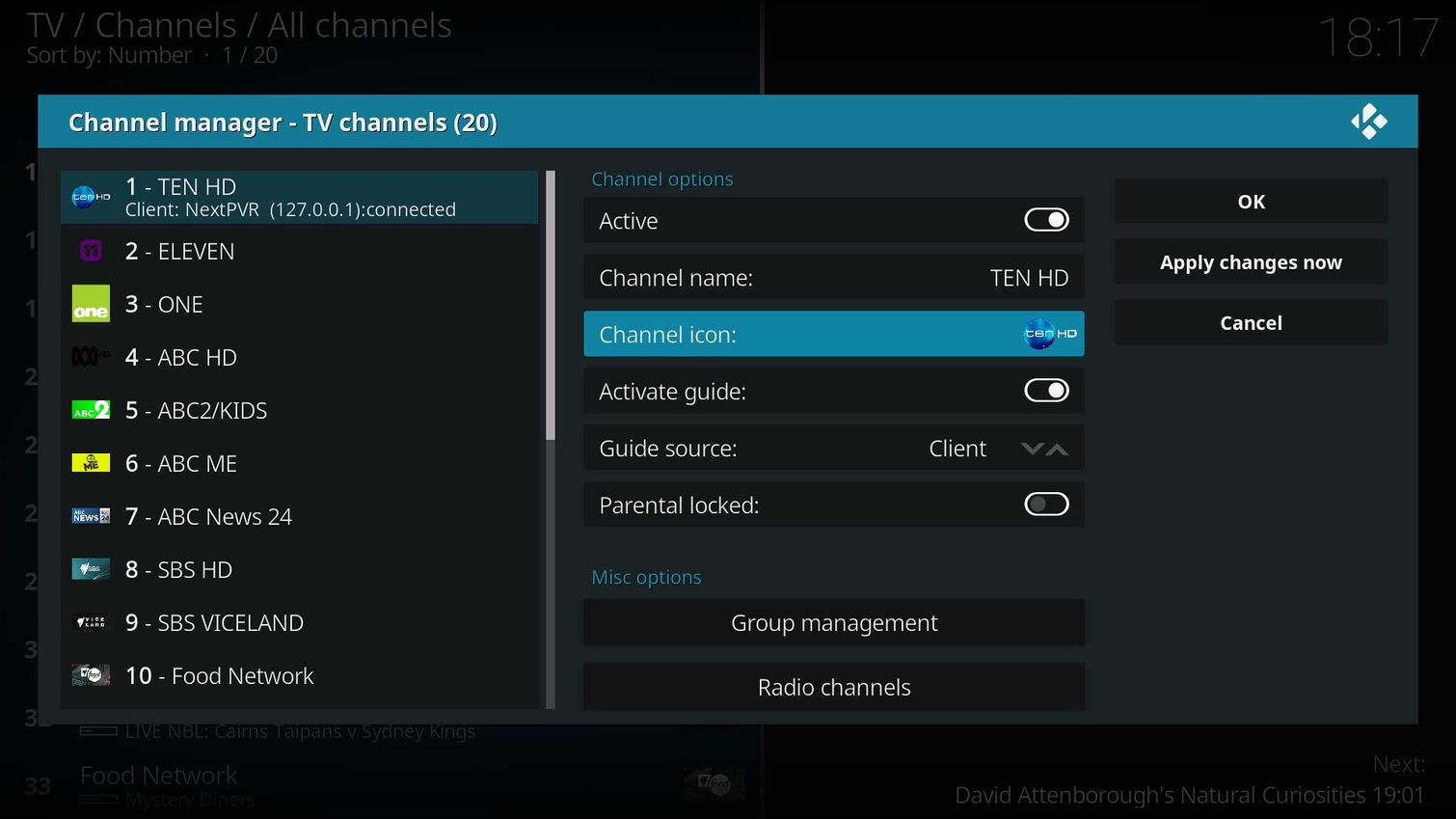Click the ELEVEN channel icon
Viewport: 1456px width, 819px height.
click(x=90, y=251)
